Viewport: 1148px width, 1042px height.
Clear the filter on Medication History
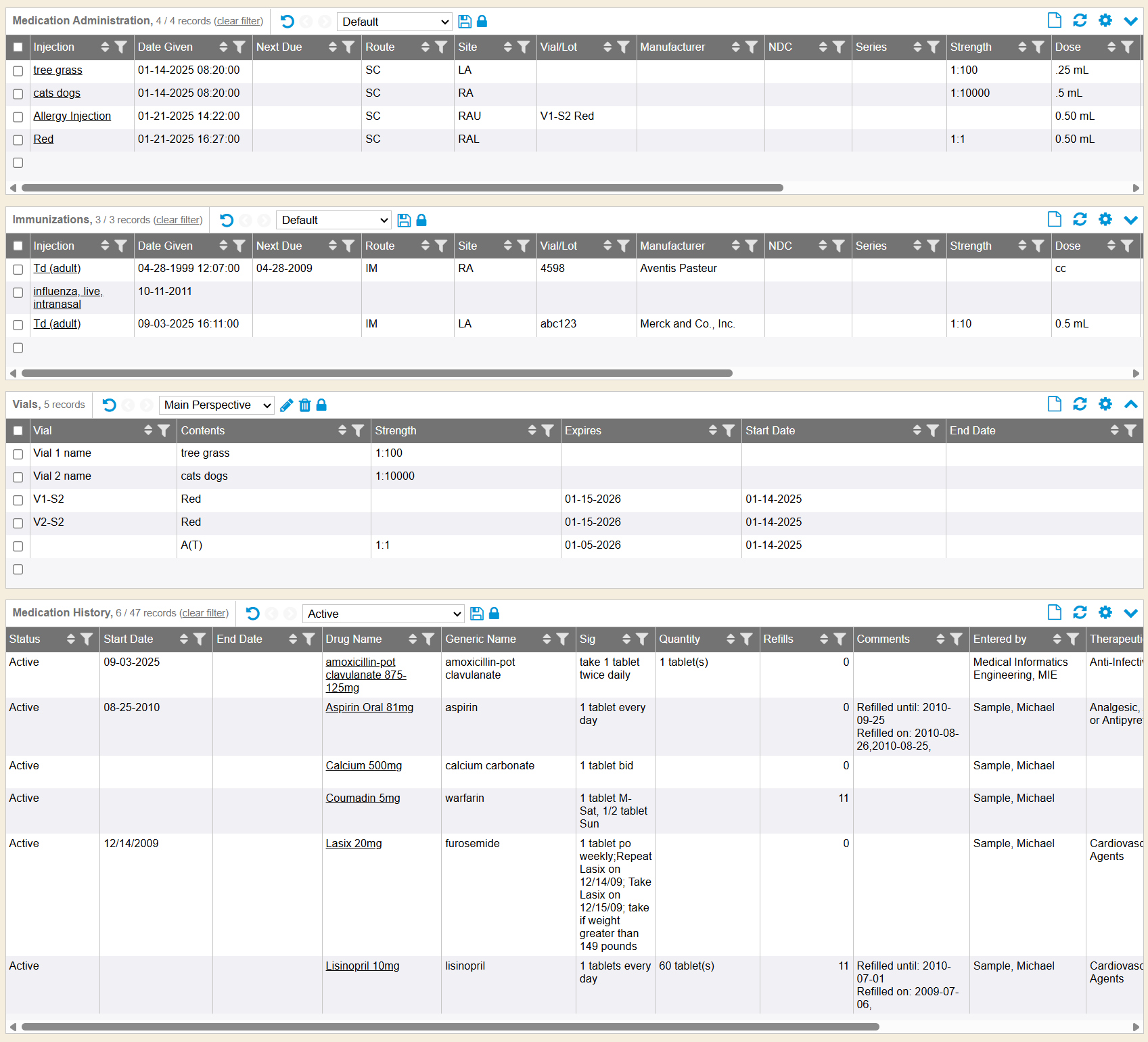pyautogui.click(x=204, y=613)
